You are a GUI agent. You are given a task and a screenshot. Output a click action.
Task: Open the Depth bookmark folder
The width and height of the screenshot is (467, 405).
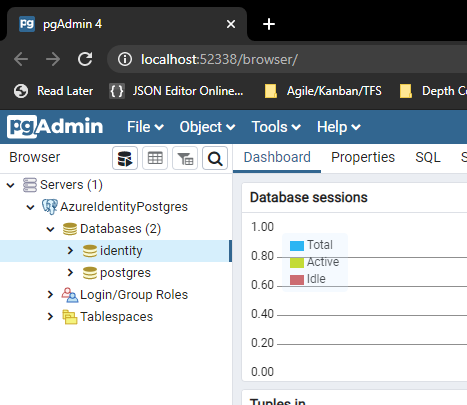[433, 91]
